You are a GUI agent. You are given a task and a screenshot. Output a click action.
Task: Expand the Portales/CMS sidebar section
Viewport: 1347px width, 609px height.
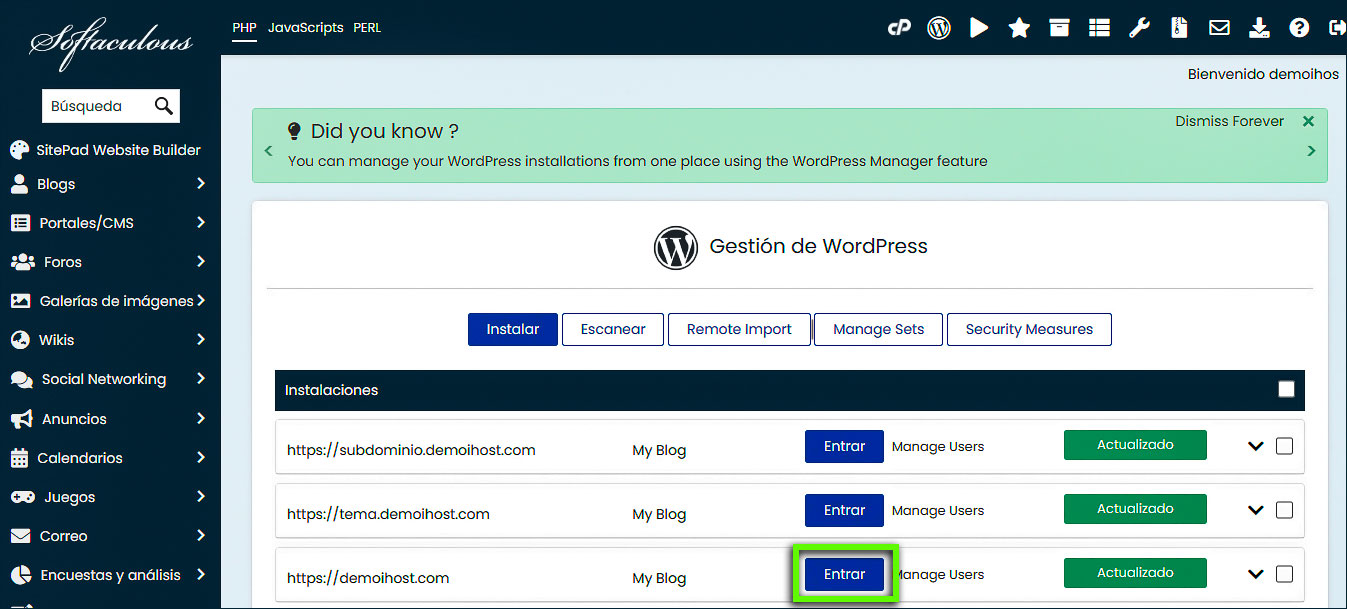tap(110, 222)
